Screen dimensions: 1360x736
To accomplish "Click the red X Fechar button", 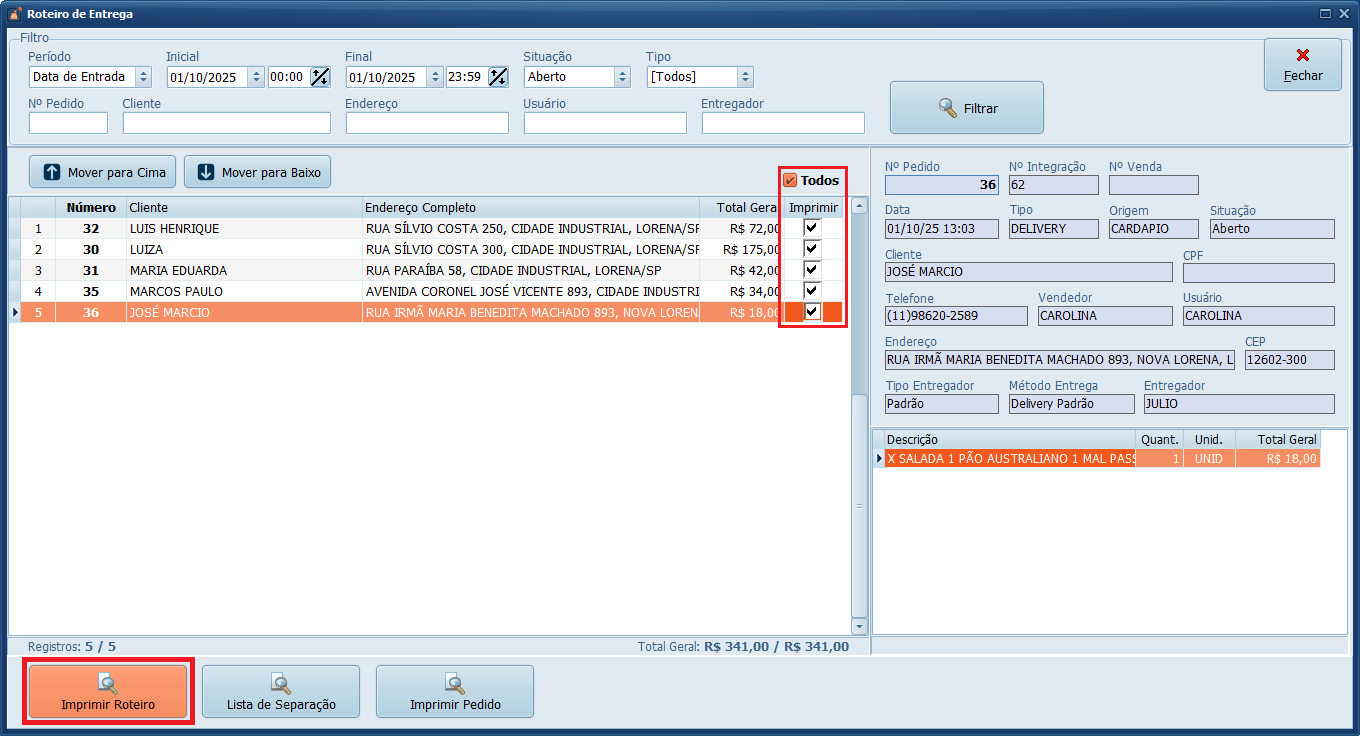I will [x=1302, y=65].
